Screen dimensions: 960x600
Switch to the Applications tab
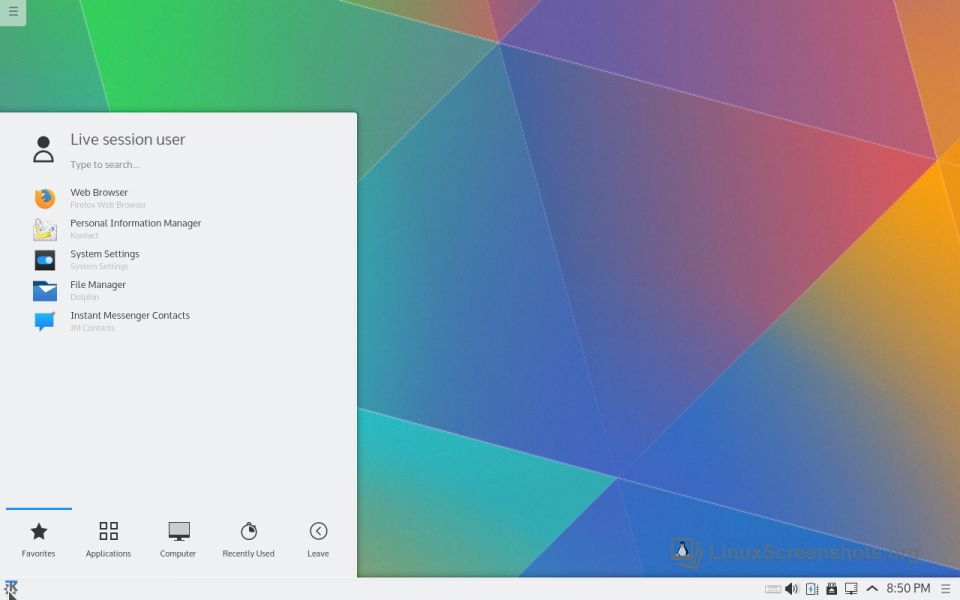tap(108, 539)
